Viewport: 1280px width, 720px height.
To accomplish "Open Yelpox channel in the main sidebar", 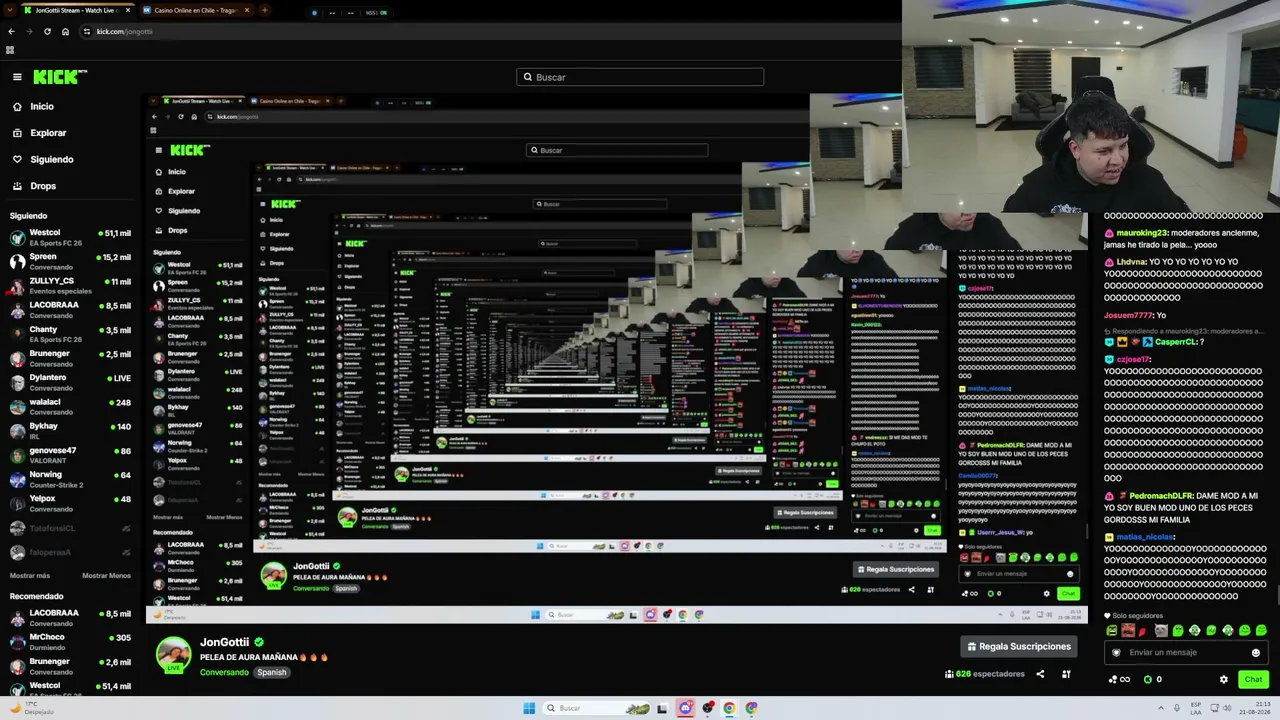I will tap(72, 503).
